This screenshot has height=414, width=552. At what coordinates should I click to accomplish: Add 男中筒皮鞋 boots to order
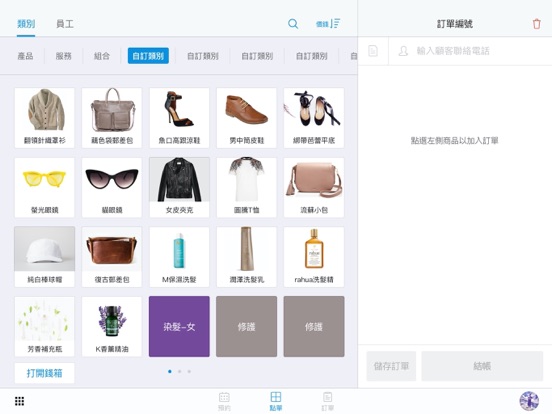pyautogui.click(x=246, y=118)
